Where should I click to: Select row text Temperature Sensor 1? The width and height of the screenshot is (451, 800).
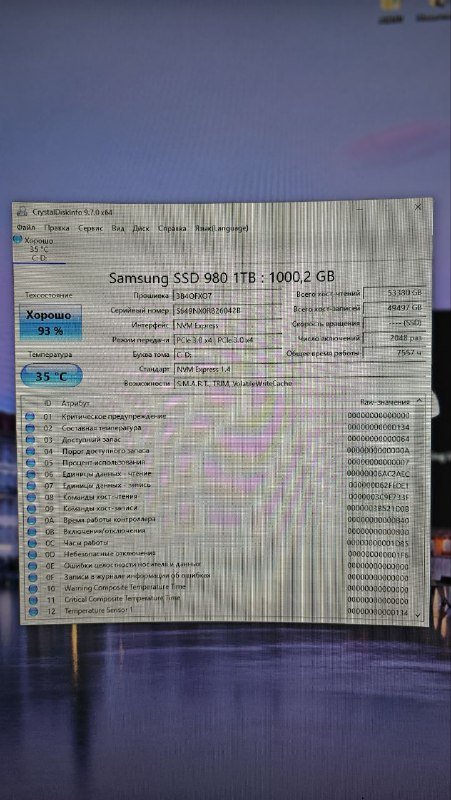(x=98, y=611)
